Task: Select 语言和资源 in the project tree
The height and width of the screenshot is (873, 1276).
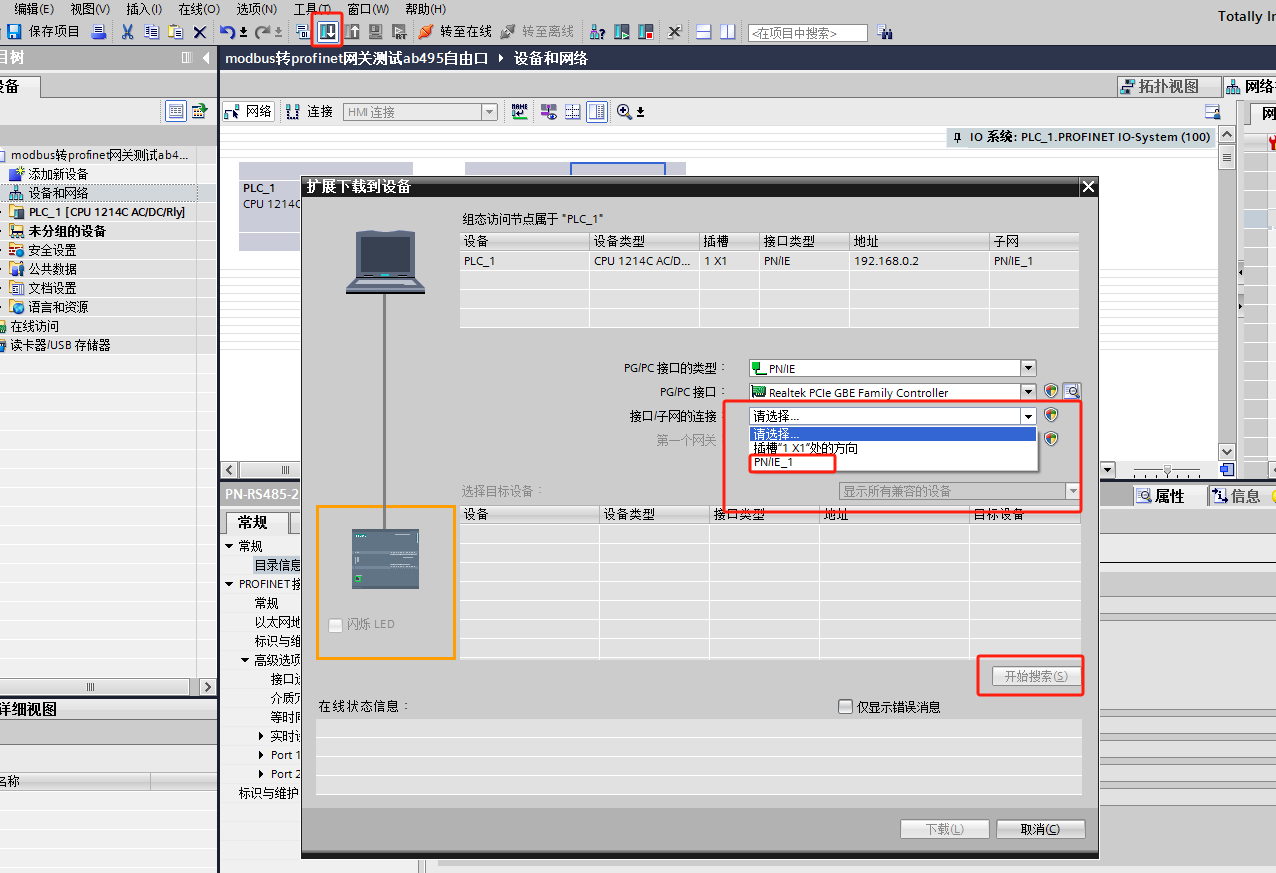Action: 58,307
